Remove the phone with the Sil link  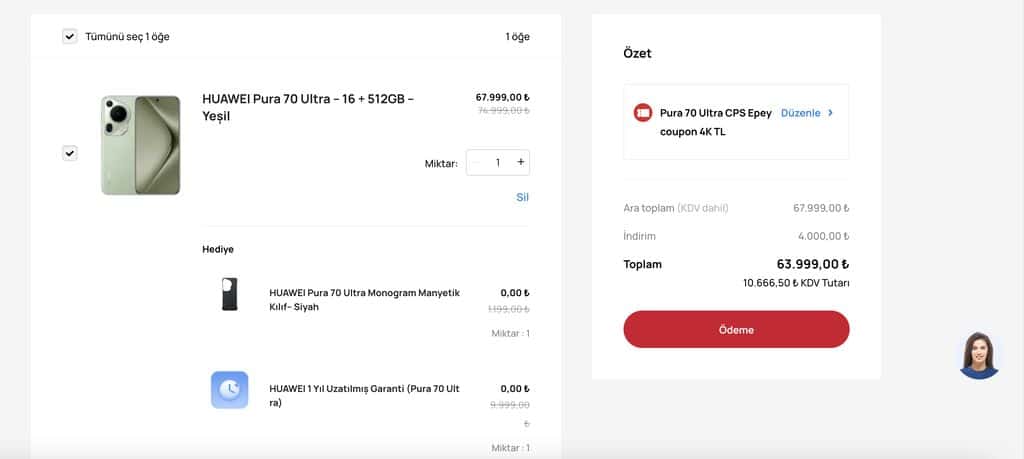coord(522,197)
